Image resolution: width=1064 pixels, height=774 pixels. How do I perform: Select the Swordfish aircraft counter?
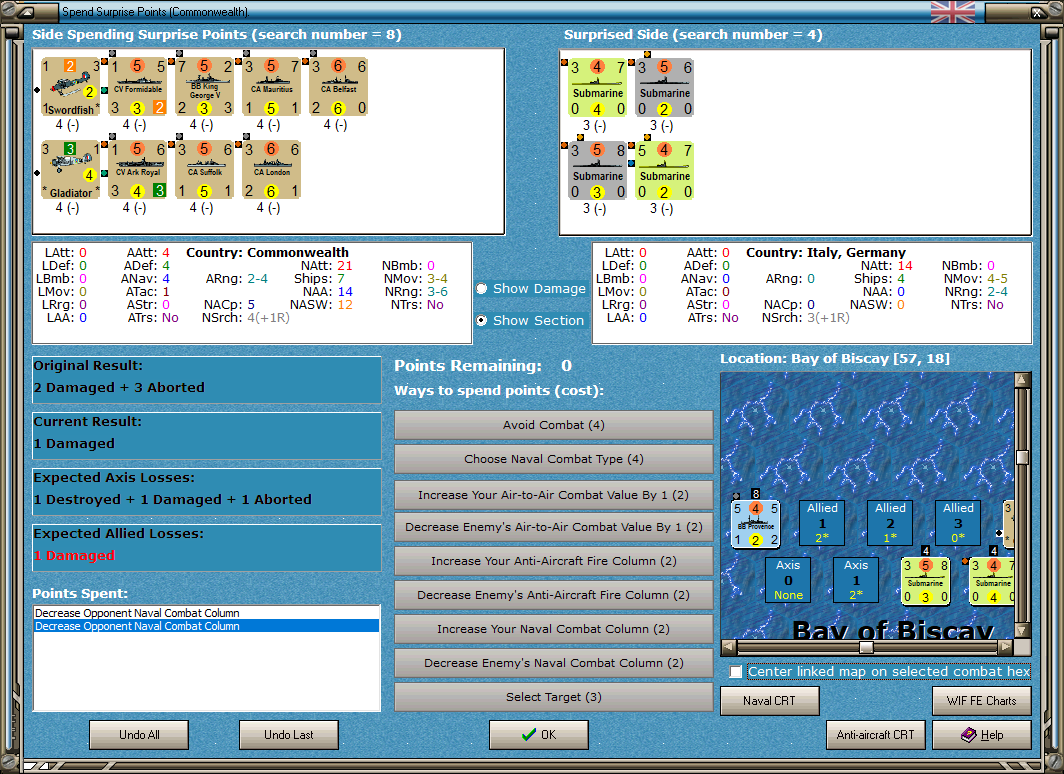coord(71,87)
